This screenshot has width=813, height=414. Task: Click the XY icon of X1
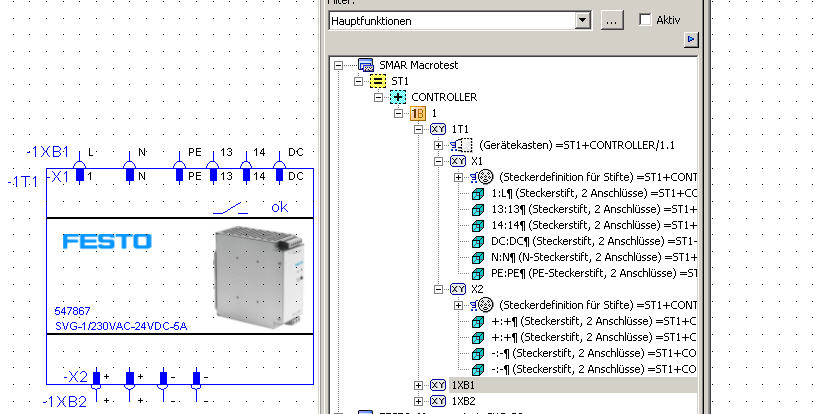458,161
